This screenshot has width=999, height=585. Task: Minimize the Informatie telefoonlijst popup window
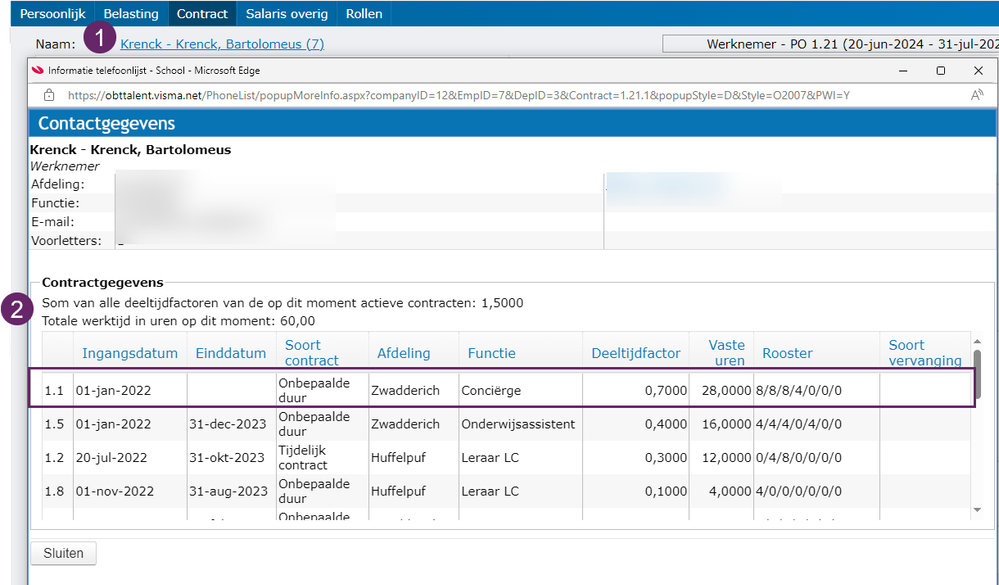[903, 71]
